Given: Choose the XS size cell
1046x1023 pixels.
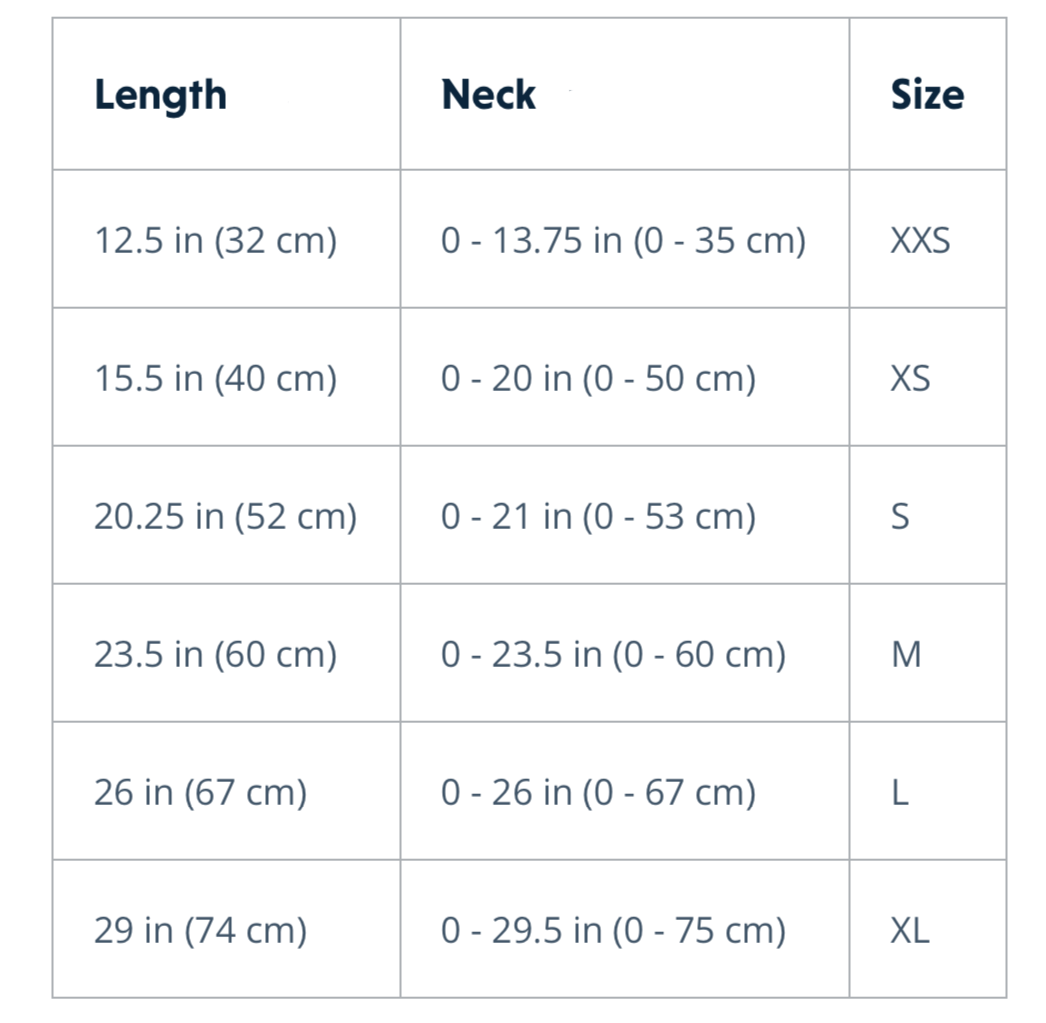Looking at the screenshot, I should pos(910,379).
